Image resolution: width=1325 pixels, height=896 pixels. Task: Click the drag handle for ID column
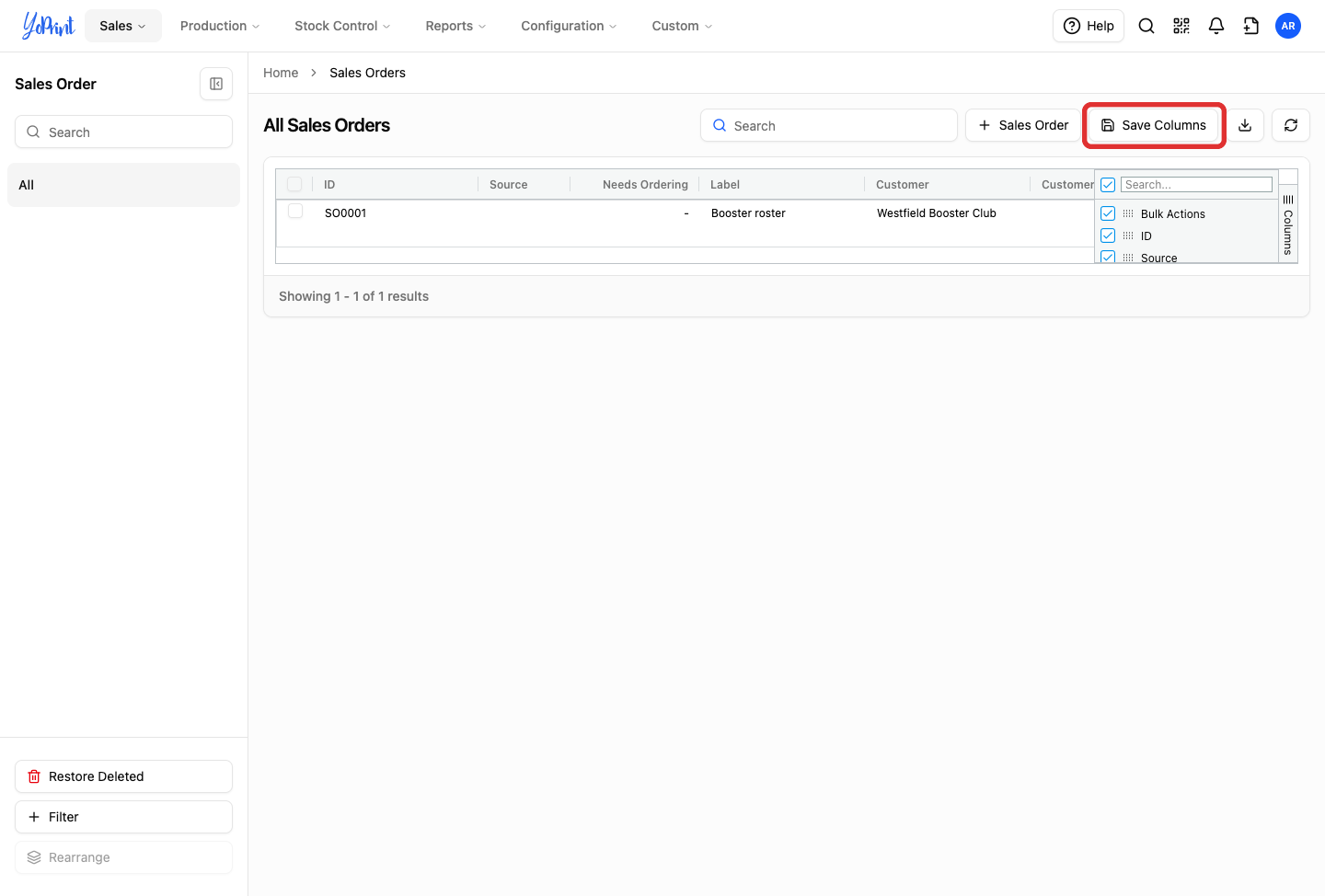pos(1128,235)
